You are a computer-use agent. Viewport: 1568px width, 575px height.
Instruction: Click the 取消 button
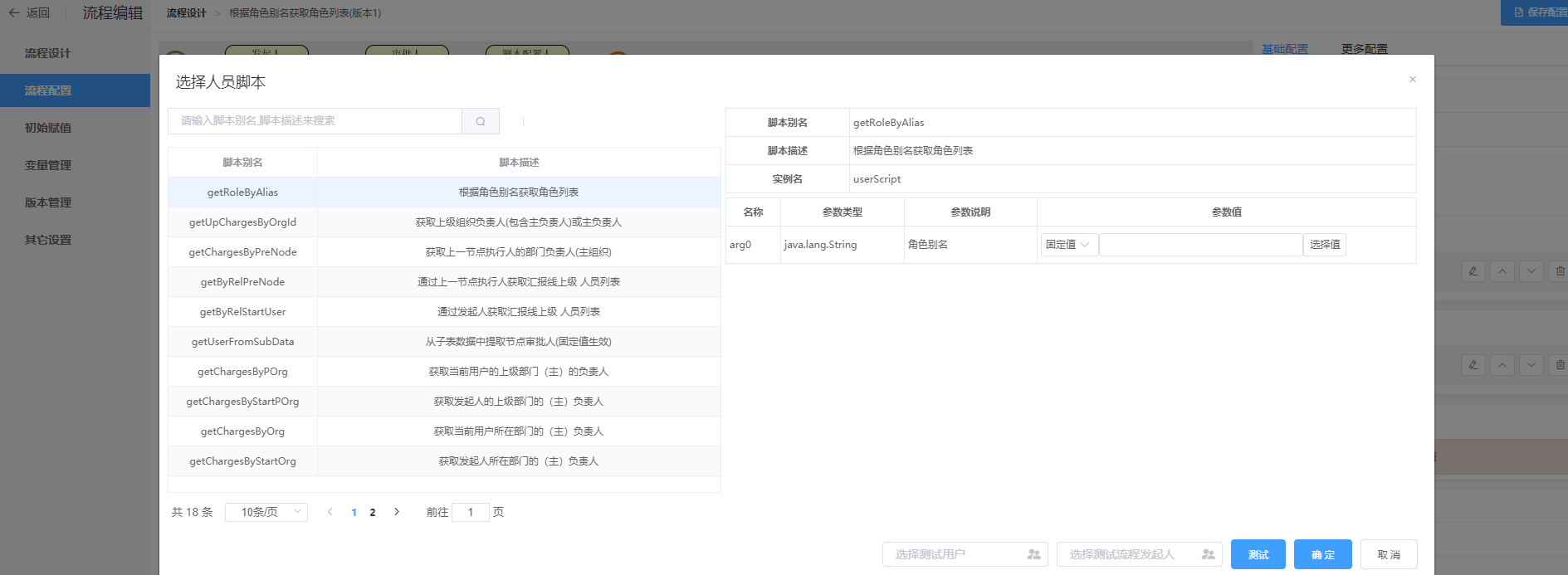click(1389, 554)
